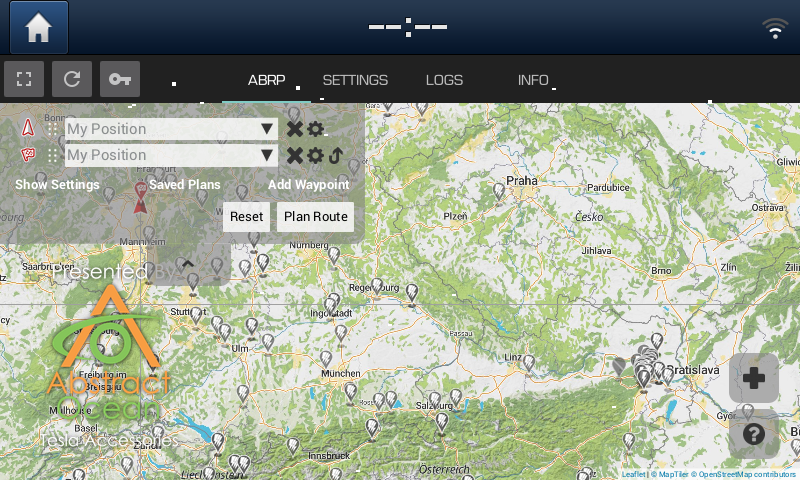Collapse the route panel with up chevron

pos(187,264)
